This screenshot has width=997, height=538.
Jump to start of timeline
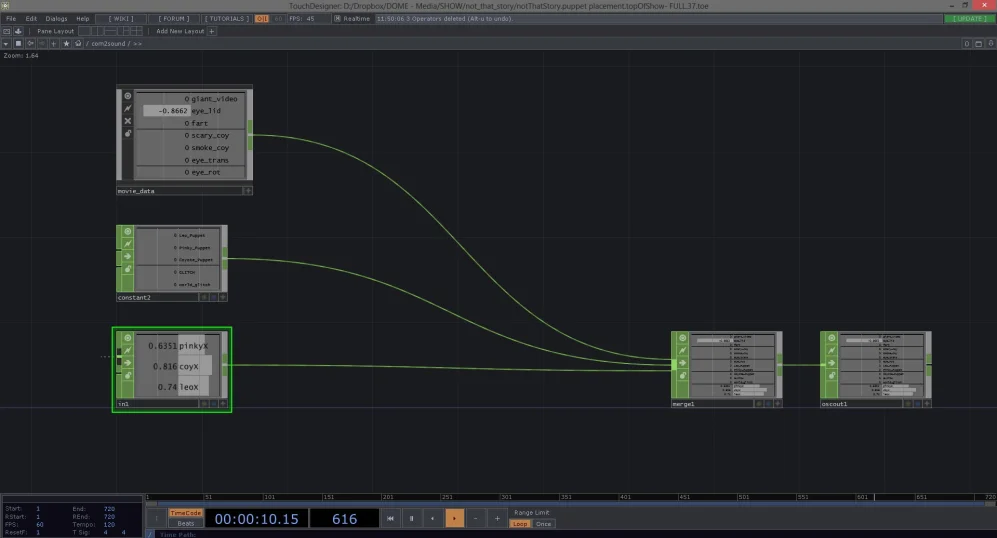click(390, 518)
